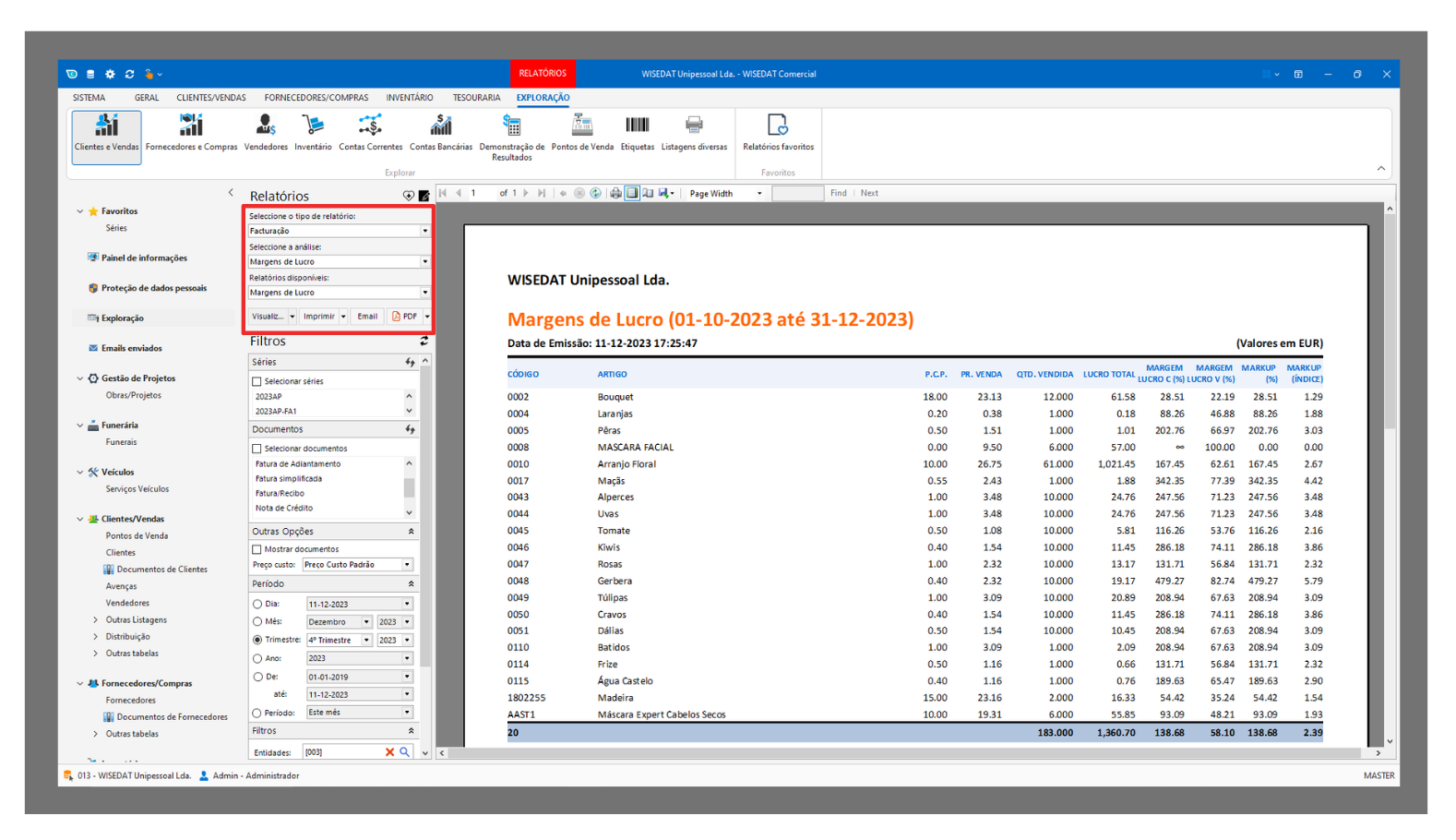The width and height of the screenshot is (1456, 840).
Task: Open the Inventário reports icon
Action: [x=313, y=131]
